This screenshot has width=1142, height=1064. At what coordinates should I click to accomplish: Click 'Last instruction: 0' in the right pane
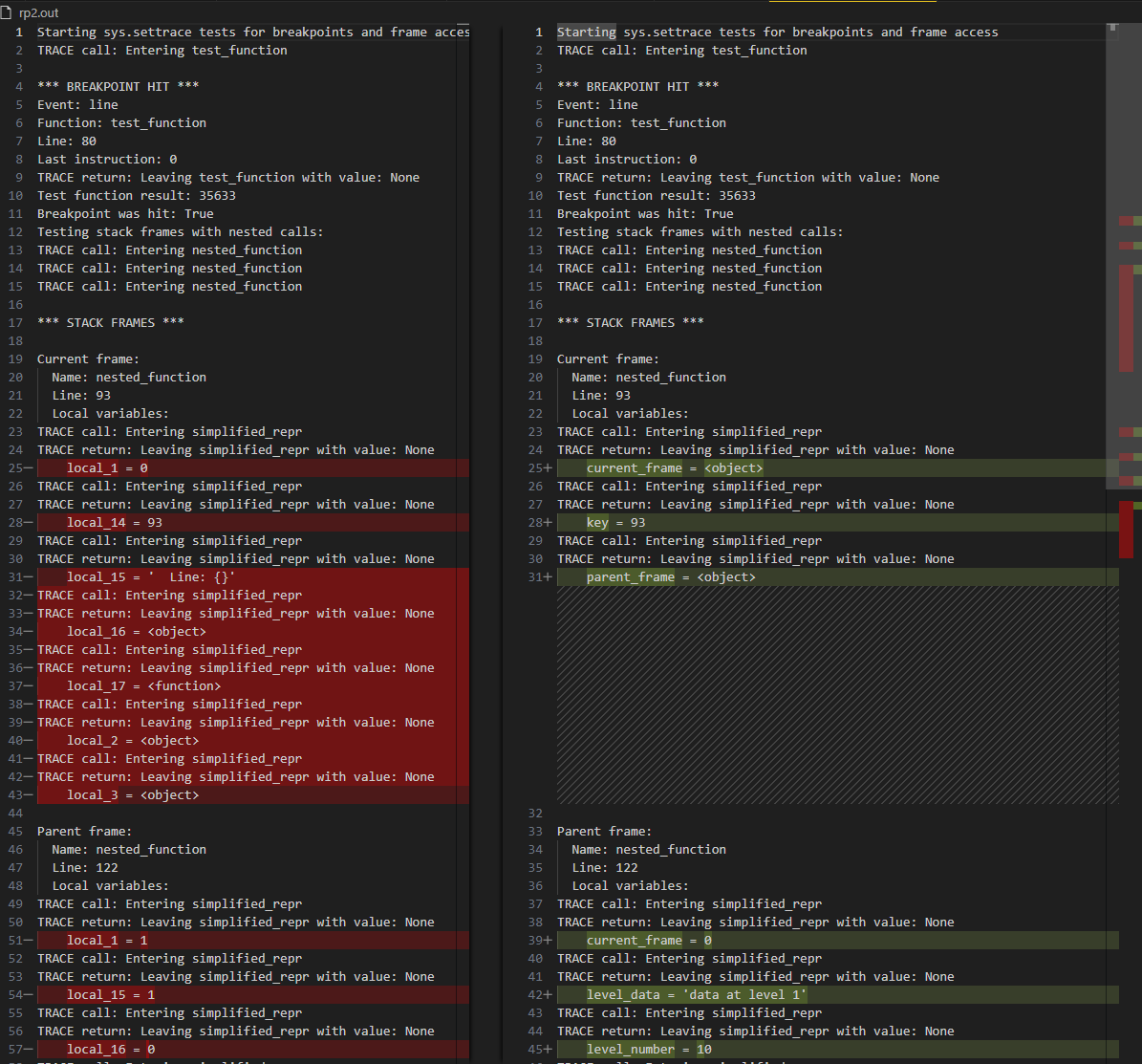tap(626, 159)
